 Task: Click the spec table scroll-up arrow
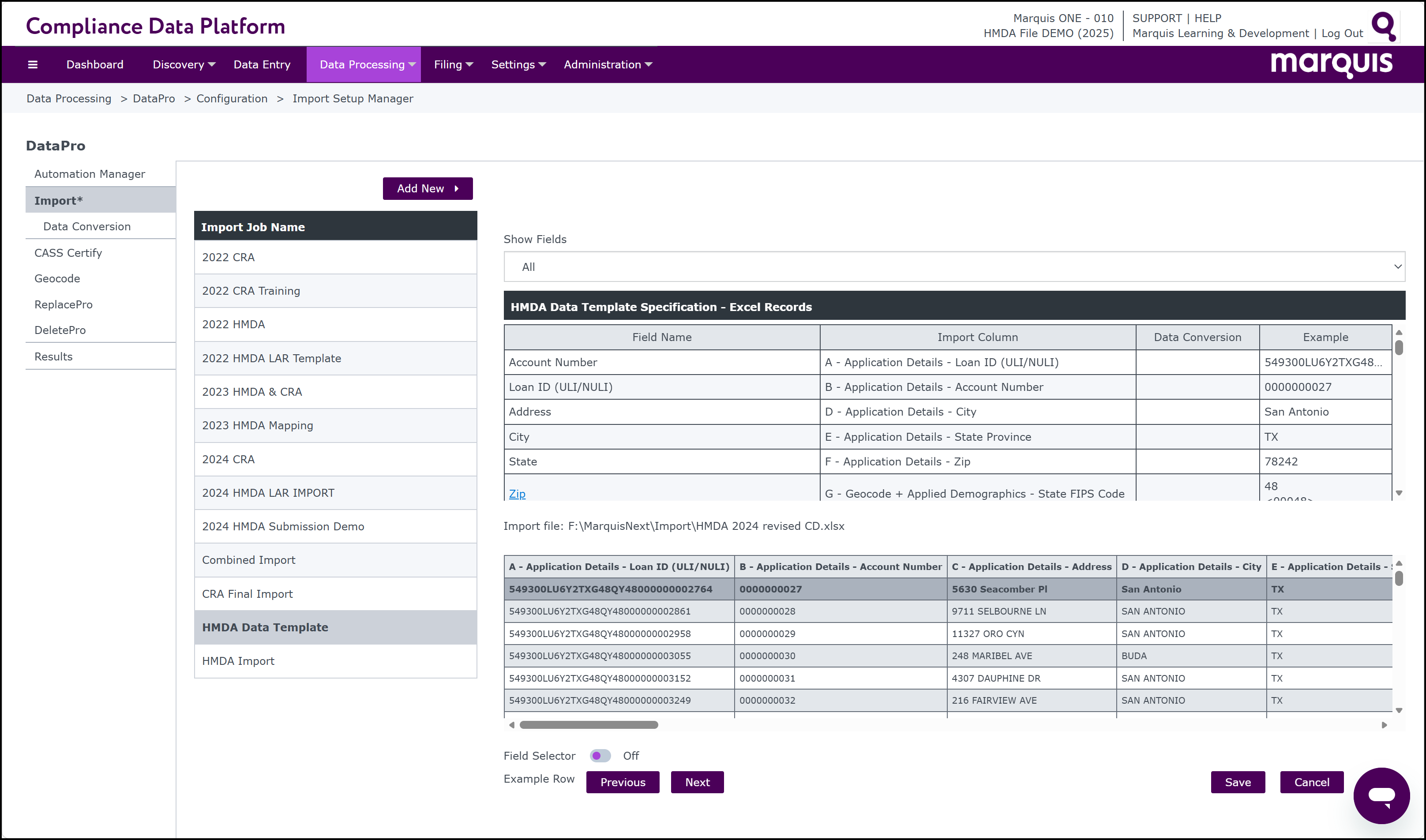click(x=1399, y=333)
